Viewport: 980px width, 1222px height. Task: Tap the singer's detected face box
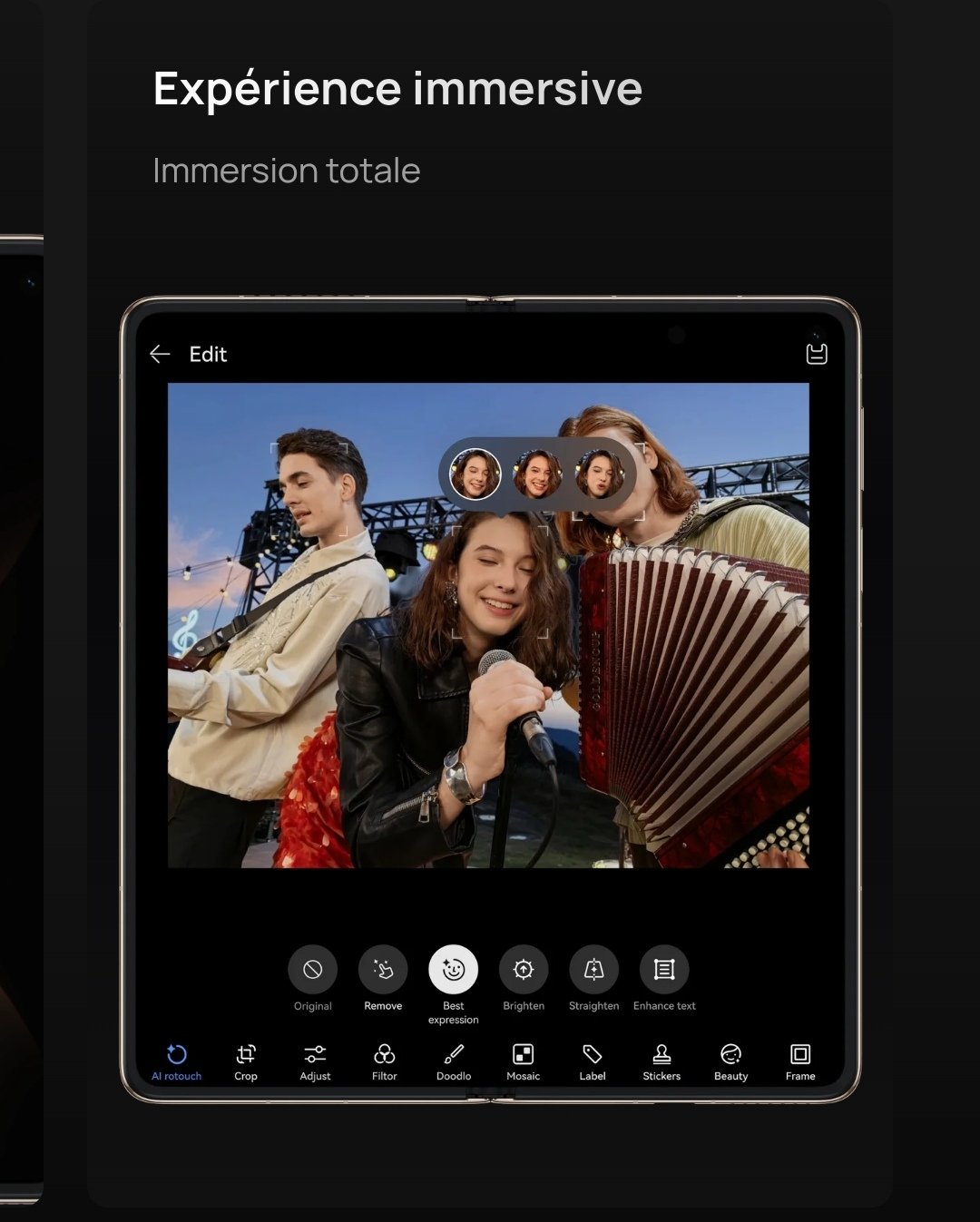(500, 582)
